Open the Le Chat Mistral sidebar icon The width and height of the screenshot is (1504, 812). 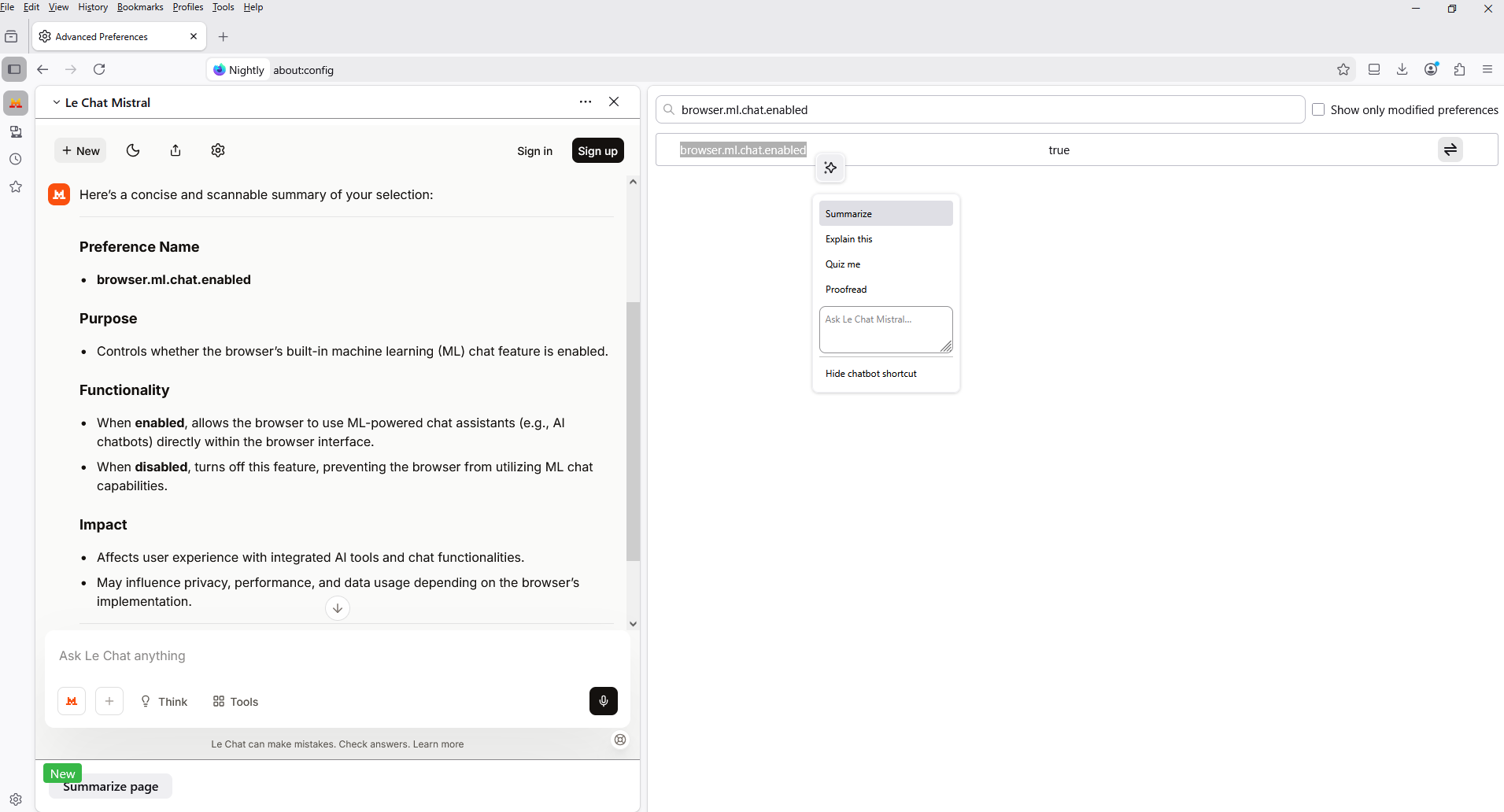click(16, 103)
